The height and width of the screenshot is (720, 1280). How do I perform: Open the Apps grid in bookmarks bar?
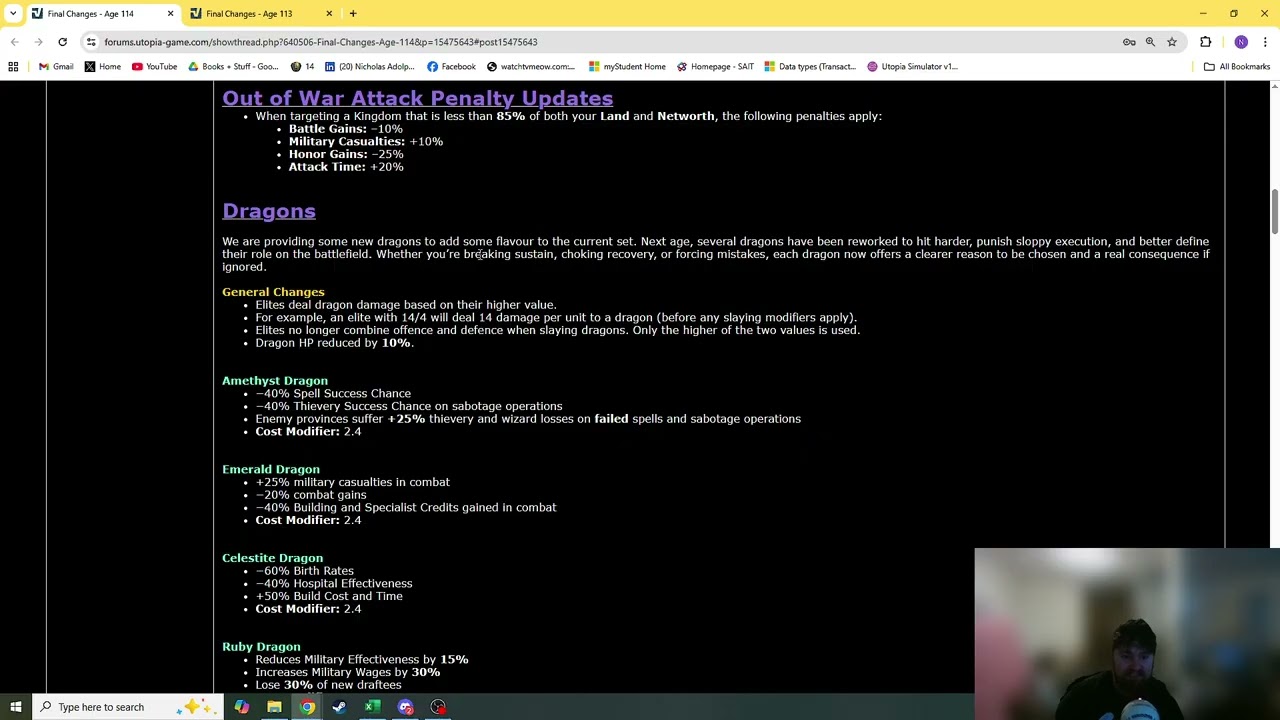13,67
